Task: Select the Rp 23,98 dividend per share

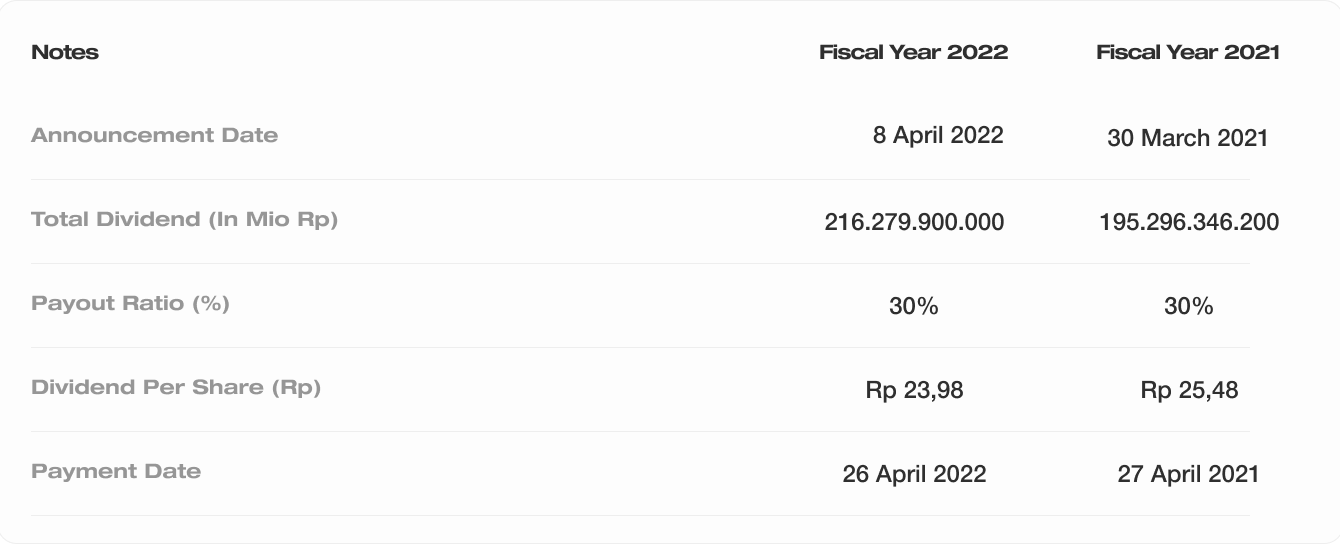Action: click(915, 390)
